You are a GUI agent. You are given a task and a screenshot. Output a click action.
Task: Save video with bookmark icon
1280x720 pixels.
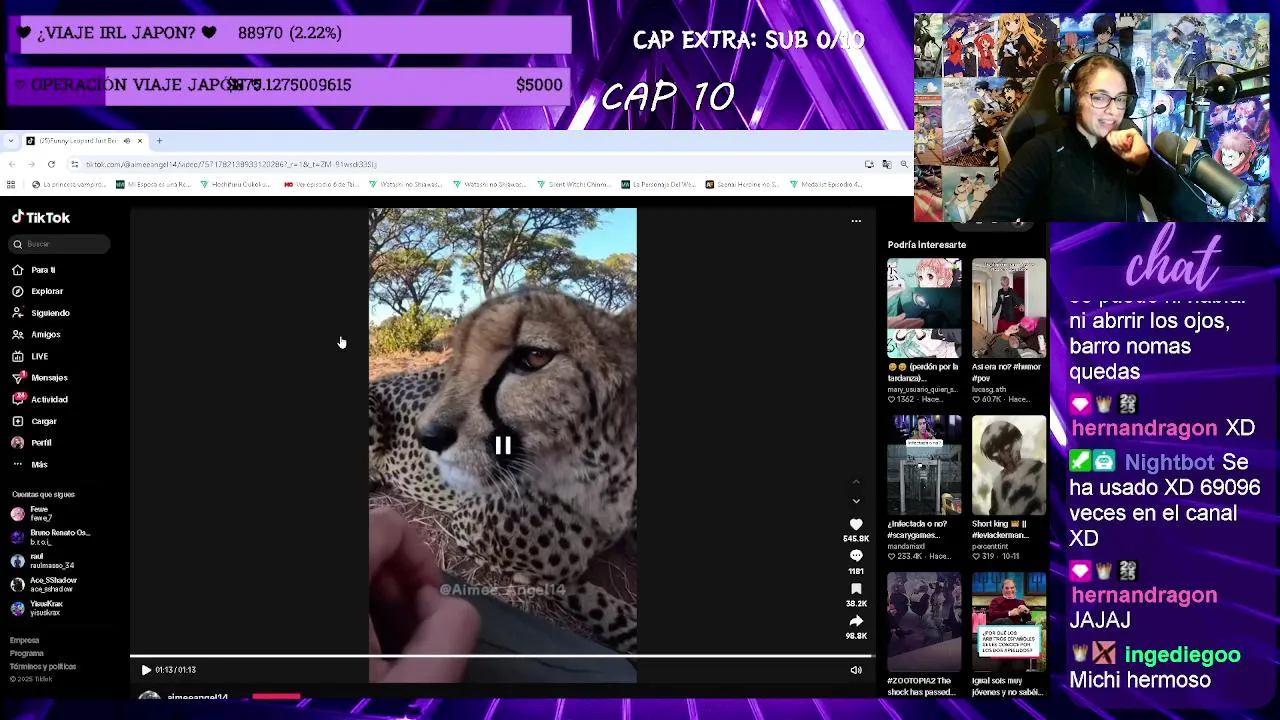856,589
